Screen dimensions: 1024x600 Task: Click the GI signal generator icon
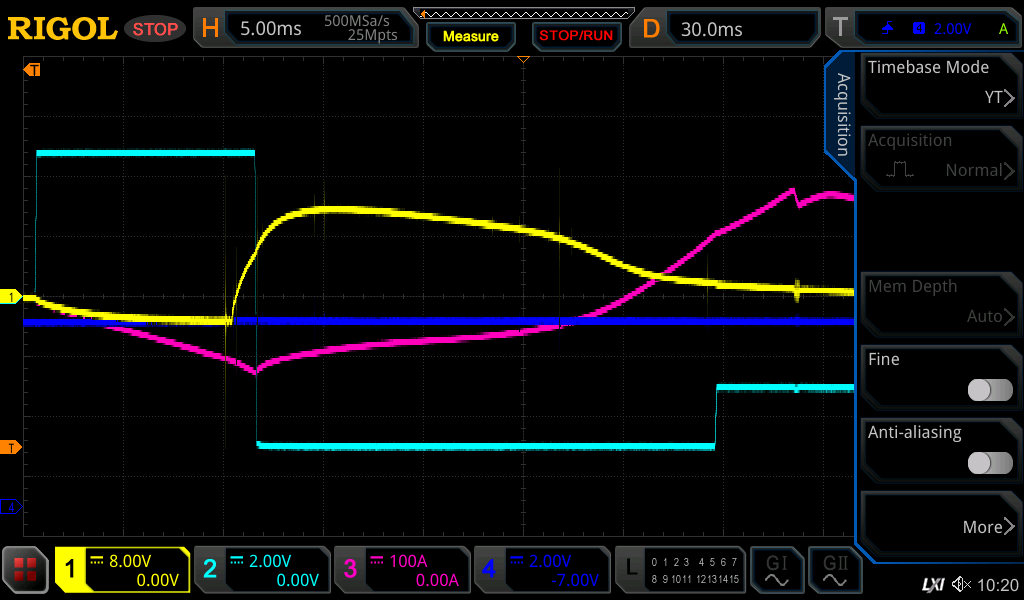pos(776,570)
